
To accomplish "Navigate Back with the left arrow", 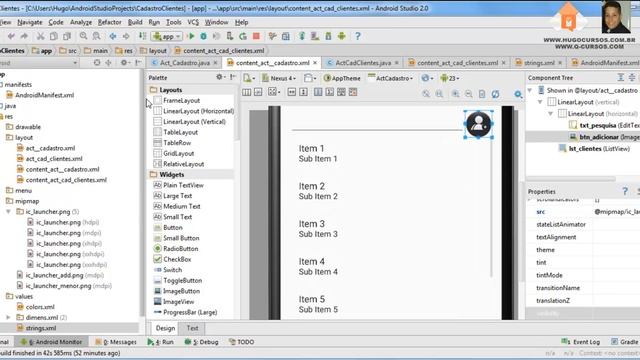I will pos(113,36).
